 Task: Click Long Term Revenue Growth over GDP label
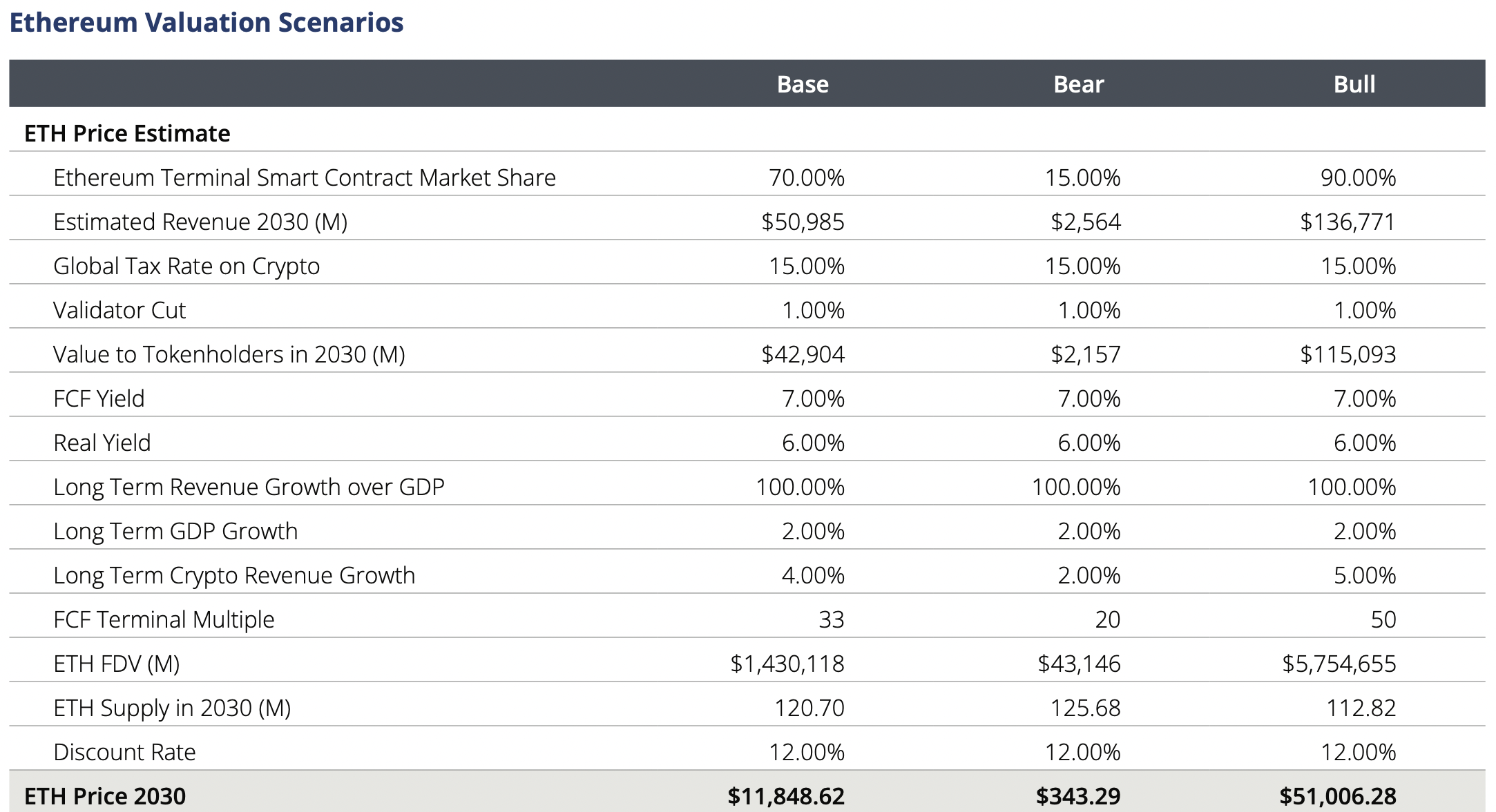point(249,487)
